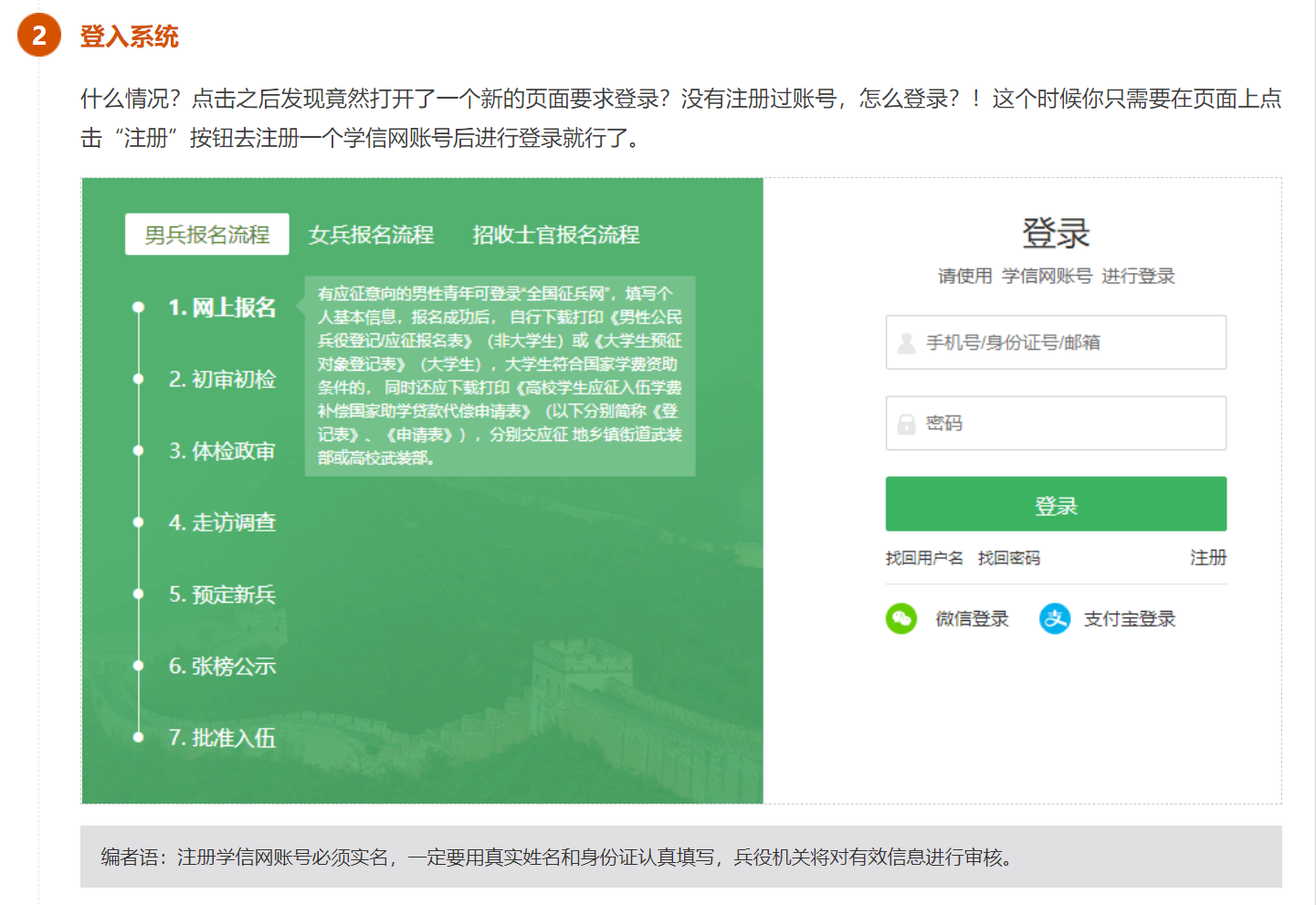Click the orange step 2 number badge
The image size is (1316, 905).
pos(39,36)
